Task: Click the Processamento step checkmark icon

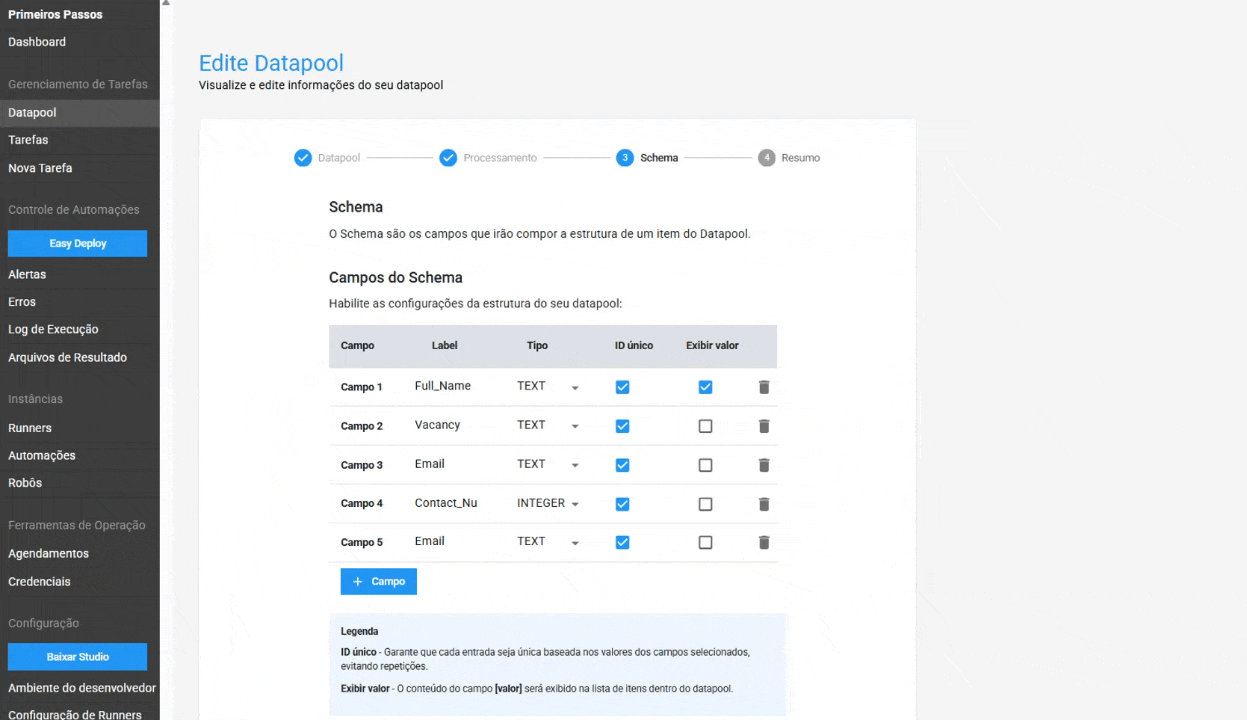Action: pyautogui.click(x=449, y=158)
